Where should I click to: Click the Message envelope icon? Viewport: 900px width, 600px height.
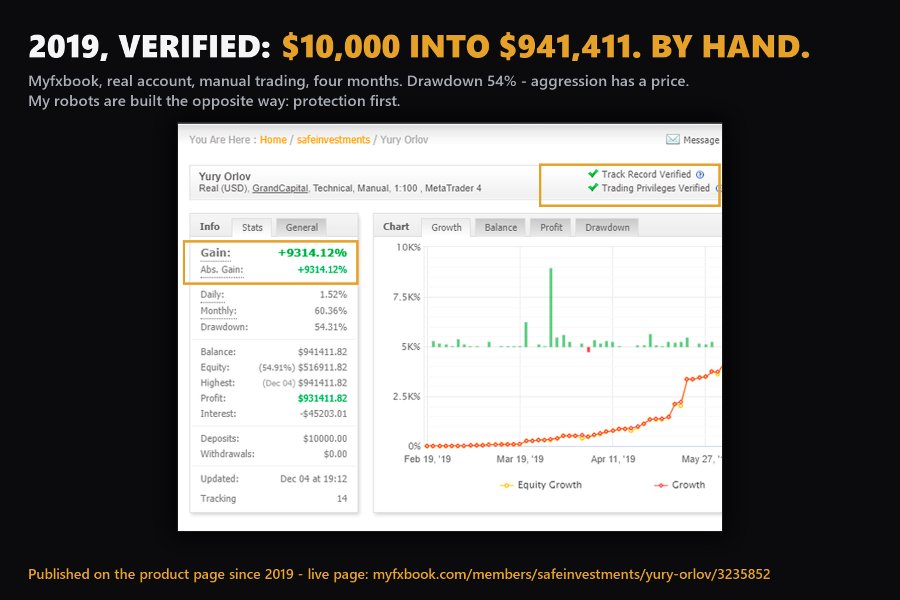point(673,140)
